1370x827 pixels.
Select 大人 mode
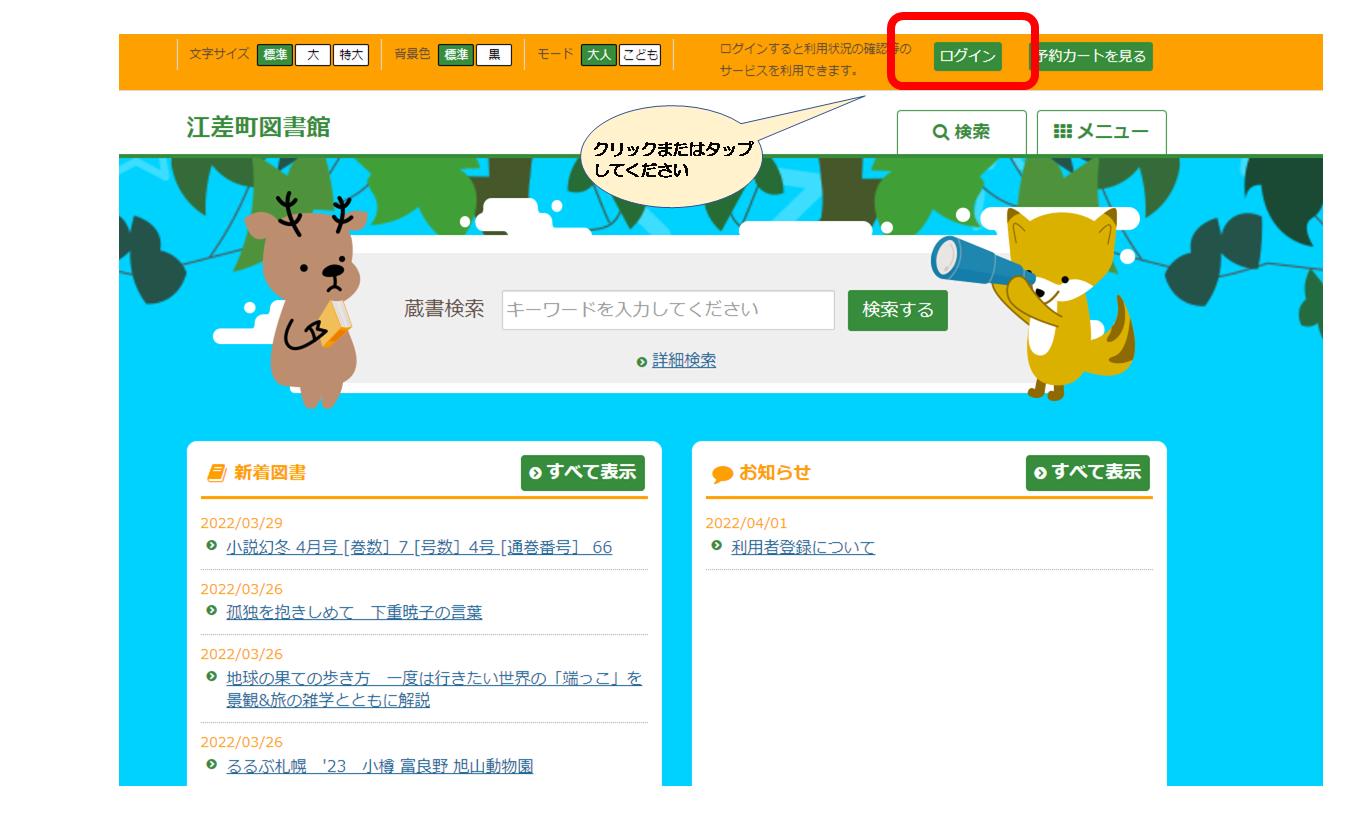tap(599, 55)
